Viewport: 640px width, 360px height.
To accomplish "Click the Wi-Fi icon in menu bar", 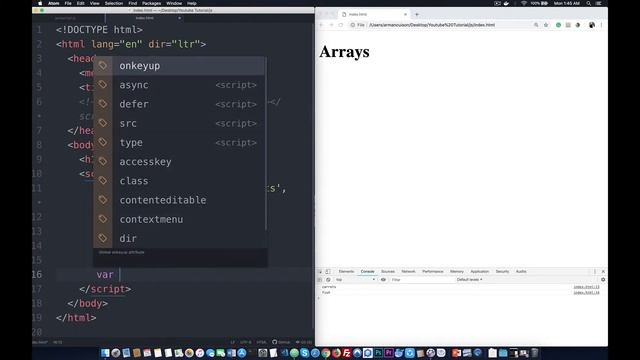I will (523, 3).
